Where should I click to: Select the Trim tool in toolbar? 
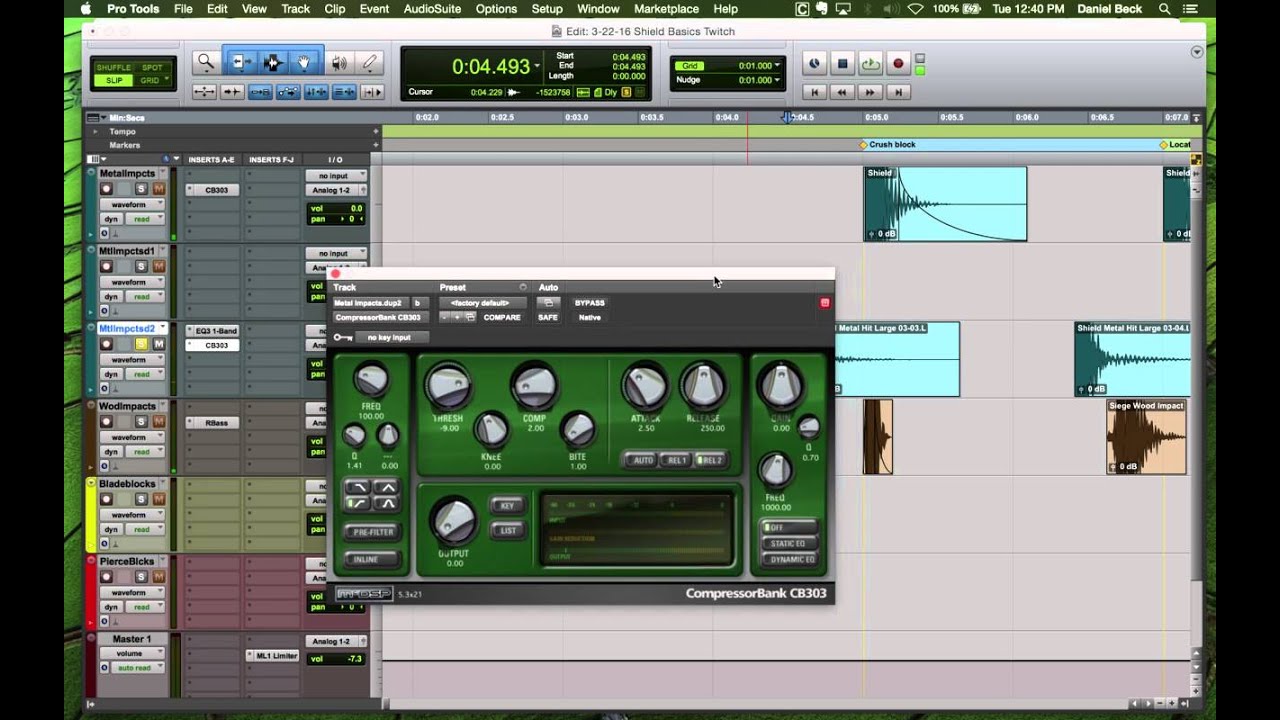242,62
